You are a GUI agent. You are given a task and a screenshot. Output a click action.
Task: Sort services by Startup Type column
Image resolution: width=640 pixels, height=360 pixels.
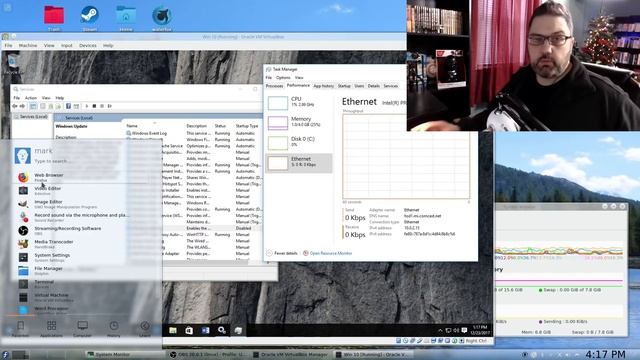click(x=247, y=126)
